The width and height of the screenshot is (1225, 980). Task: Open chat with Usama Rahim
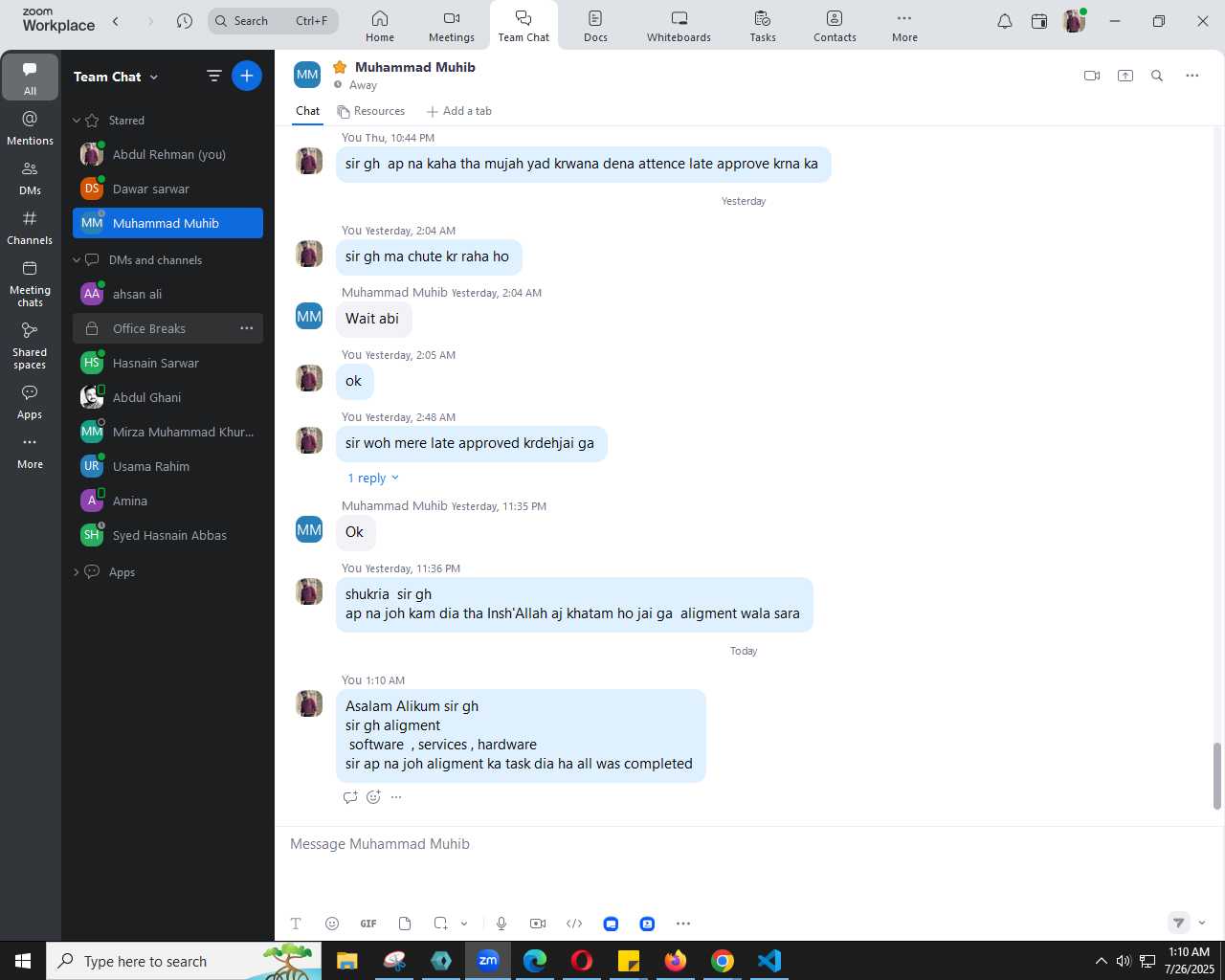[167, 466]
